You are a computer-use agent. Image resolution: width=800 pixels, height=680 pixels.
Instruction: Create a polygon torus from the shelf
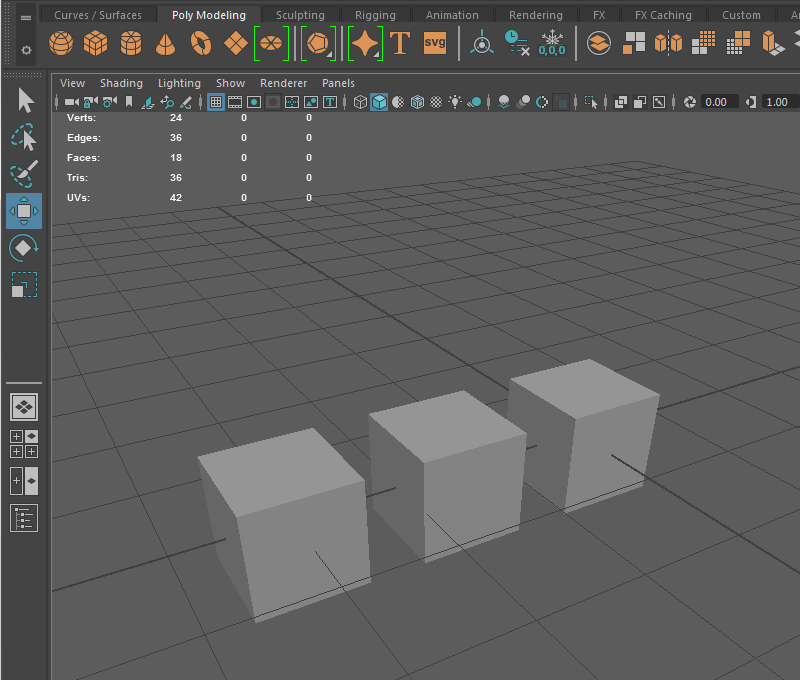coord(201,43)
